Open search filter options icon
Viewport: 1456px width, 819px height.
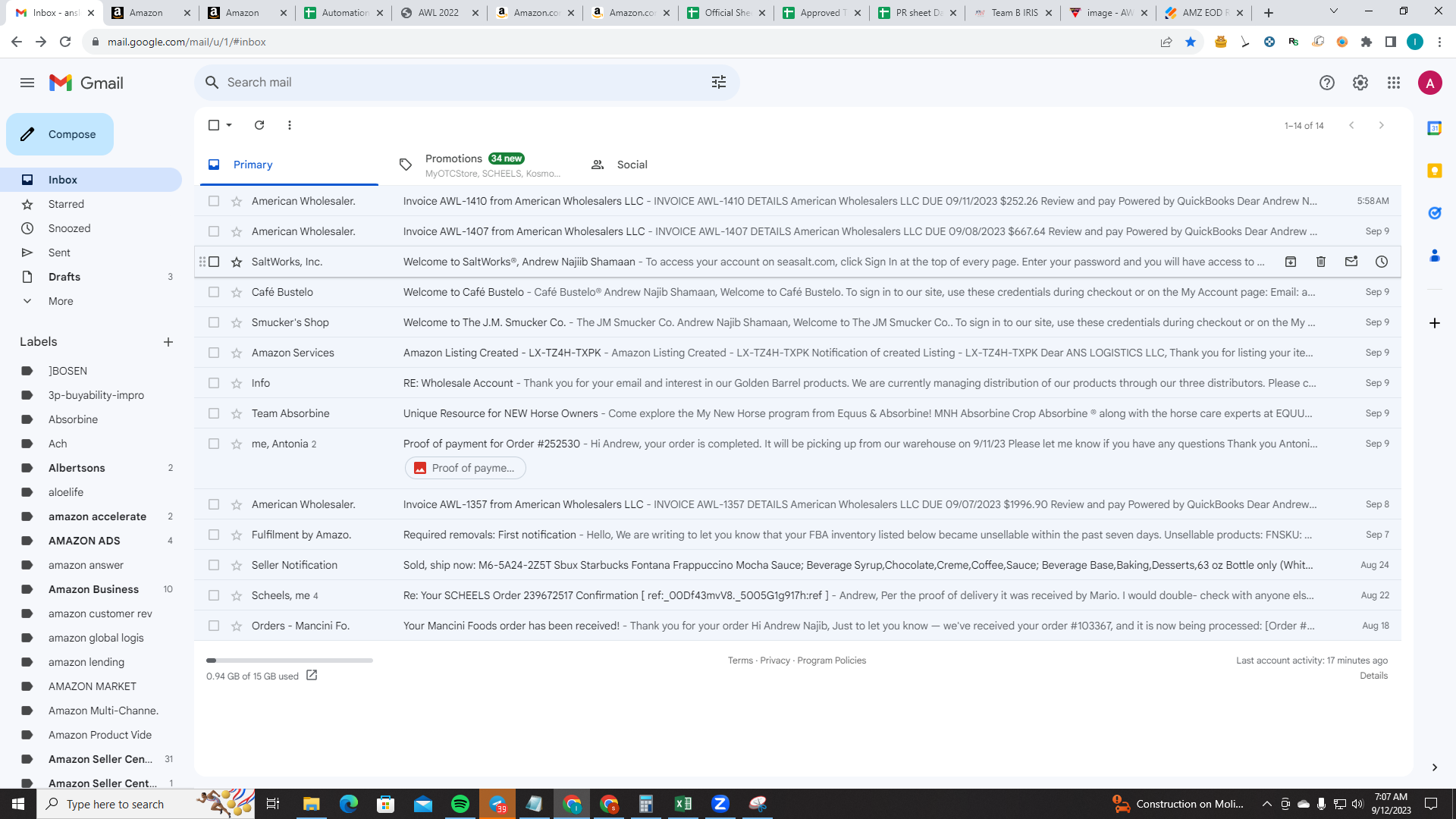pos(719,82)
